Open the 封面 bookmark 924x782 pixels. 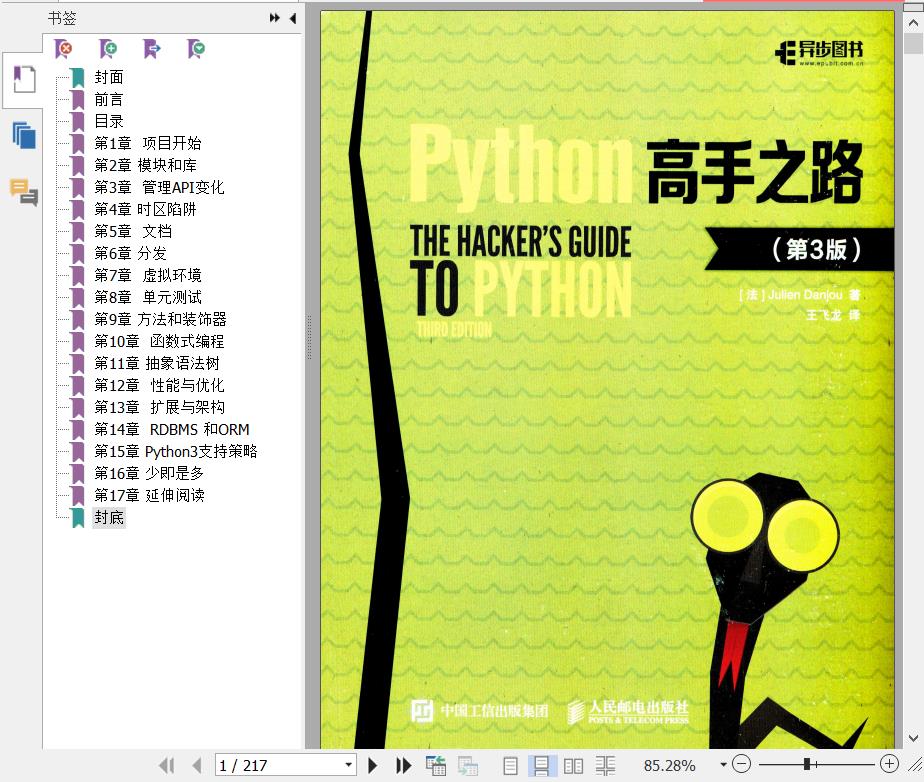pyautogui.click(x=109, y=77)
